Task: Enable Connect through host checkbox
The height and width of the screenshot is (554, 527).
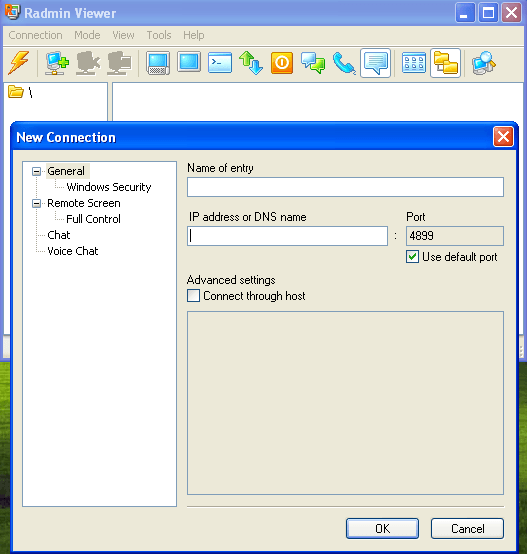Action: [193, 296]
